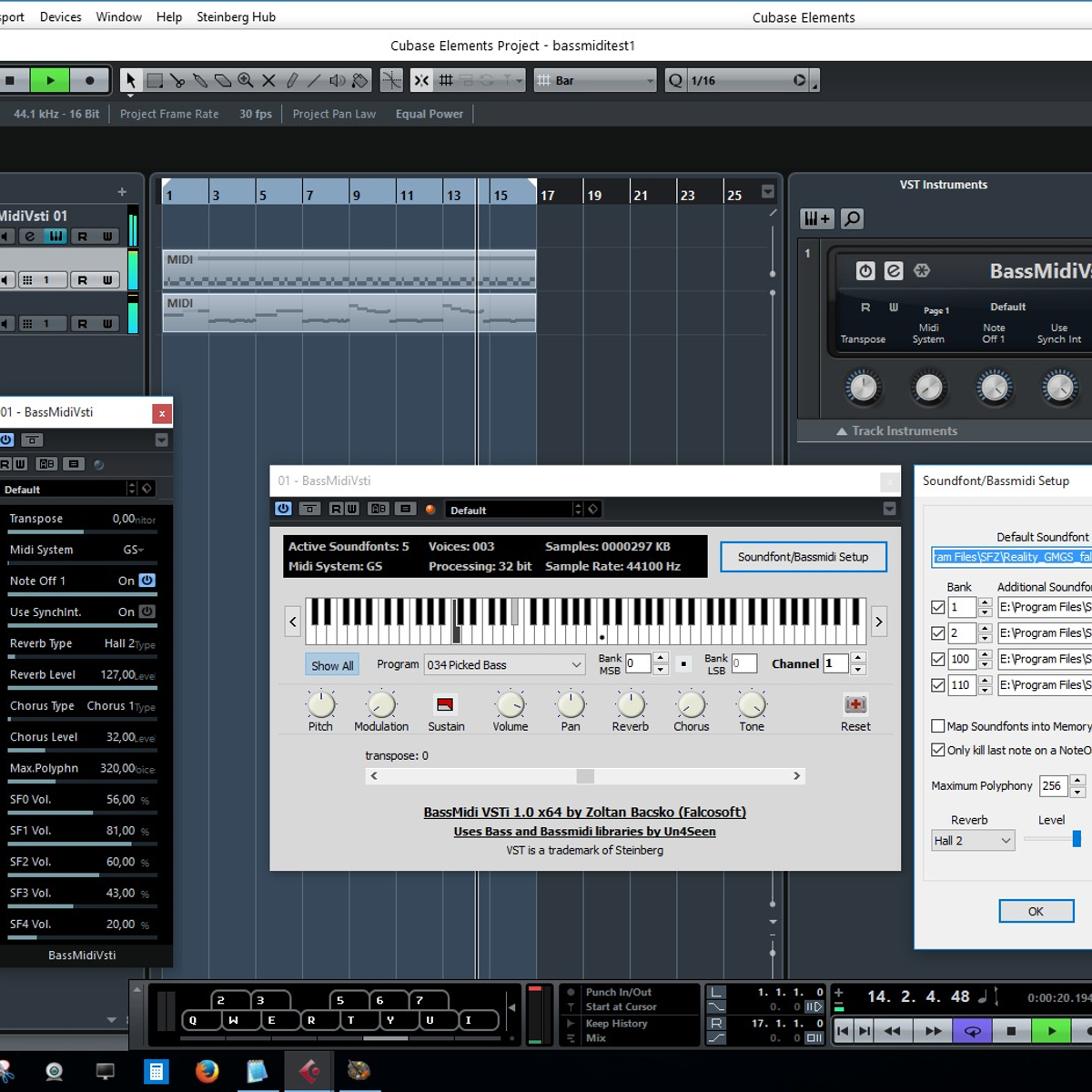
Task: Enable Map Soundfonts into Memory
Action: click(x=937, y=725)
